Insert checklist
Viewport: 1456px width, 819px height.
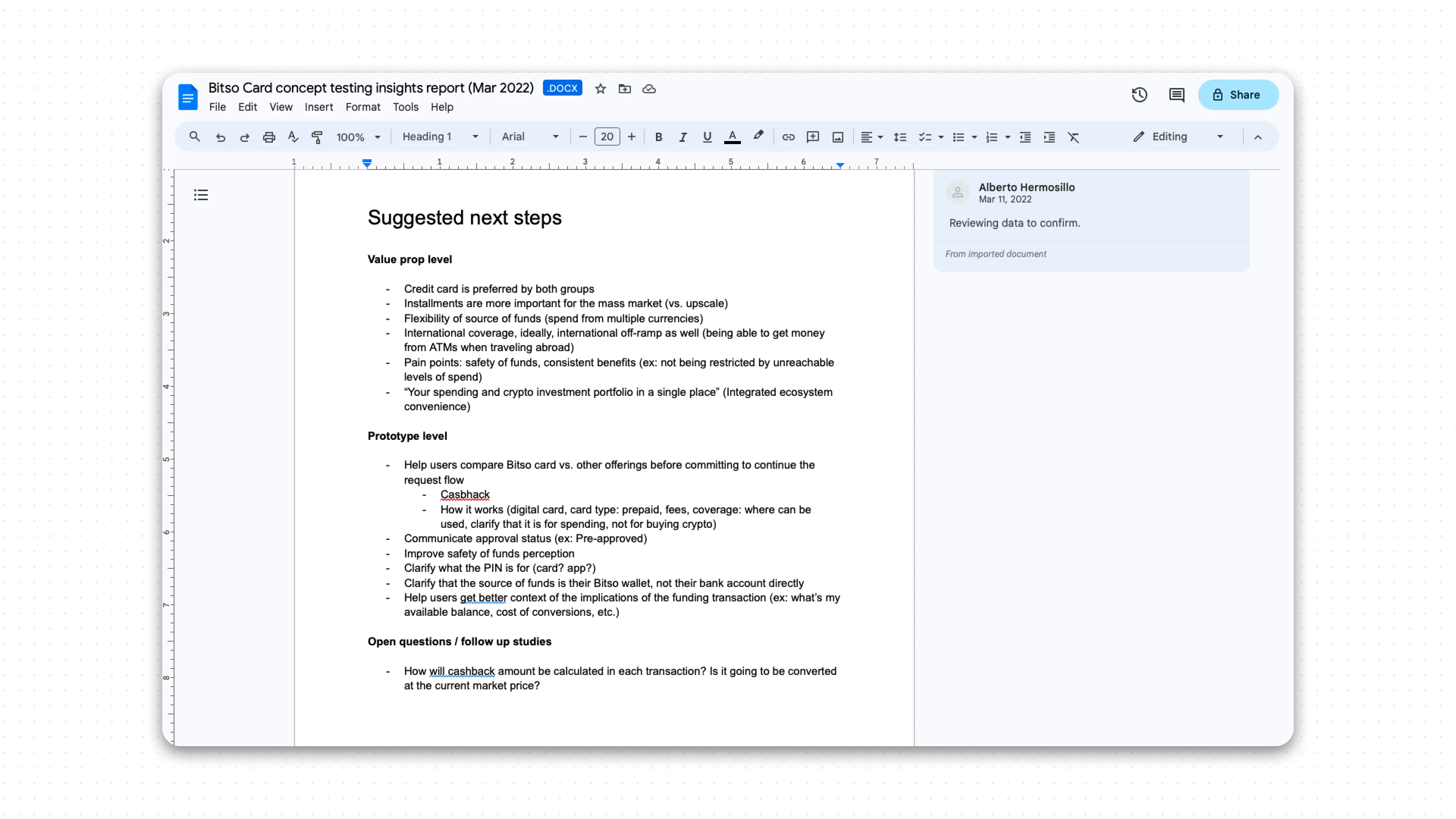(925, 137)
